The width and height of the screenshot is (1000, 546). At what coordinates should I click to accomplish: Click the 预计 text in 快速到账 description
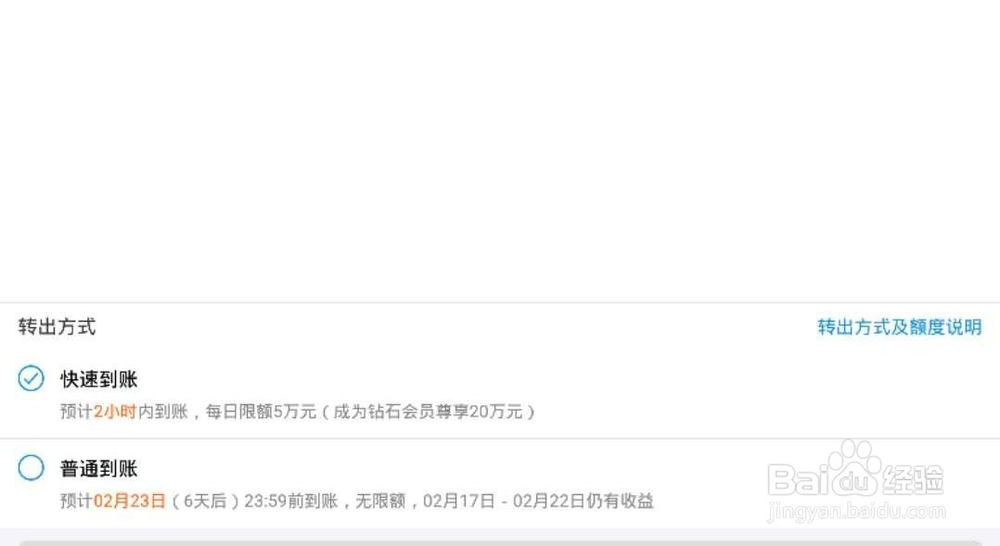[77, 411]
